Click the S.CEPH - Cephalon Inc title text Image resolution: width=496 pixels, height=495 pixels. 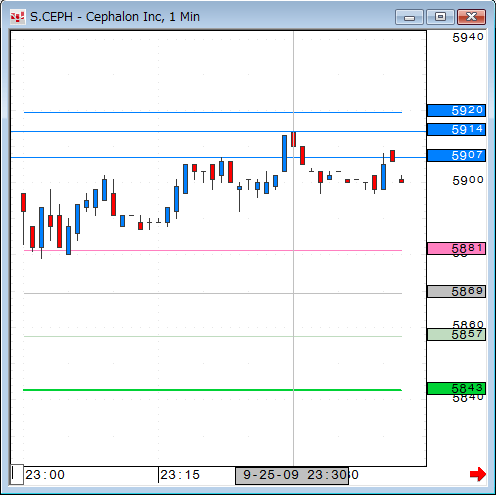coord(115,17)
